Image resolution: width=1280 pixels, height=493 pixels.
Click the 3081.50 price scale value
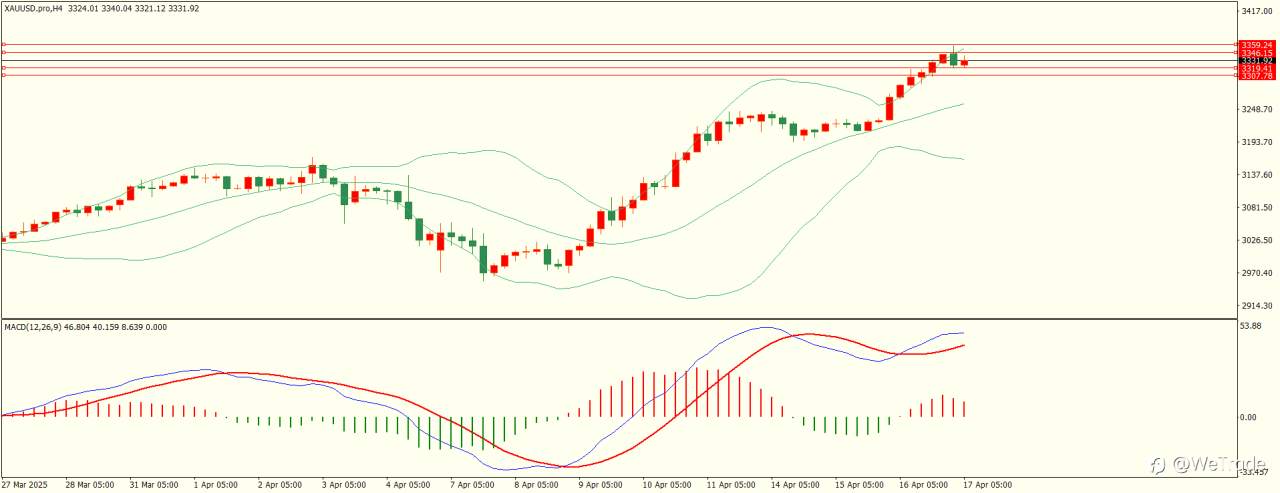tap(1256, 208)
